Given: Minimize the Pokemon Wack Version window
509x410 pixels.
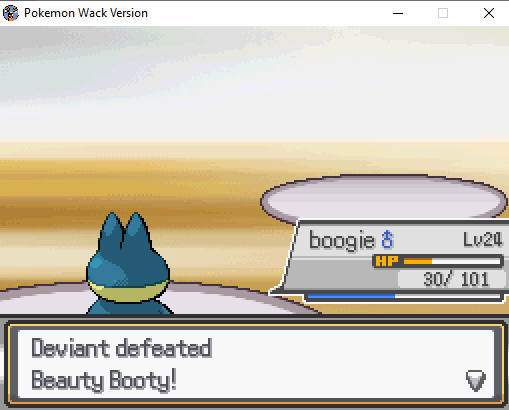Looking at the screenshot, I should click(398, 13).
